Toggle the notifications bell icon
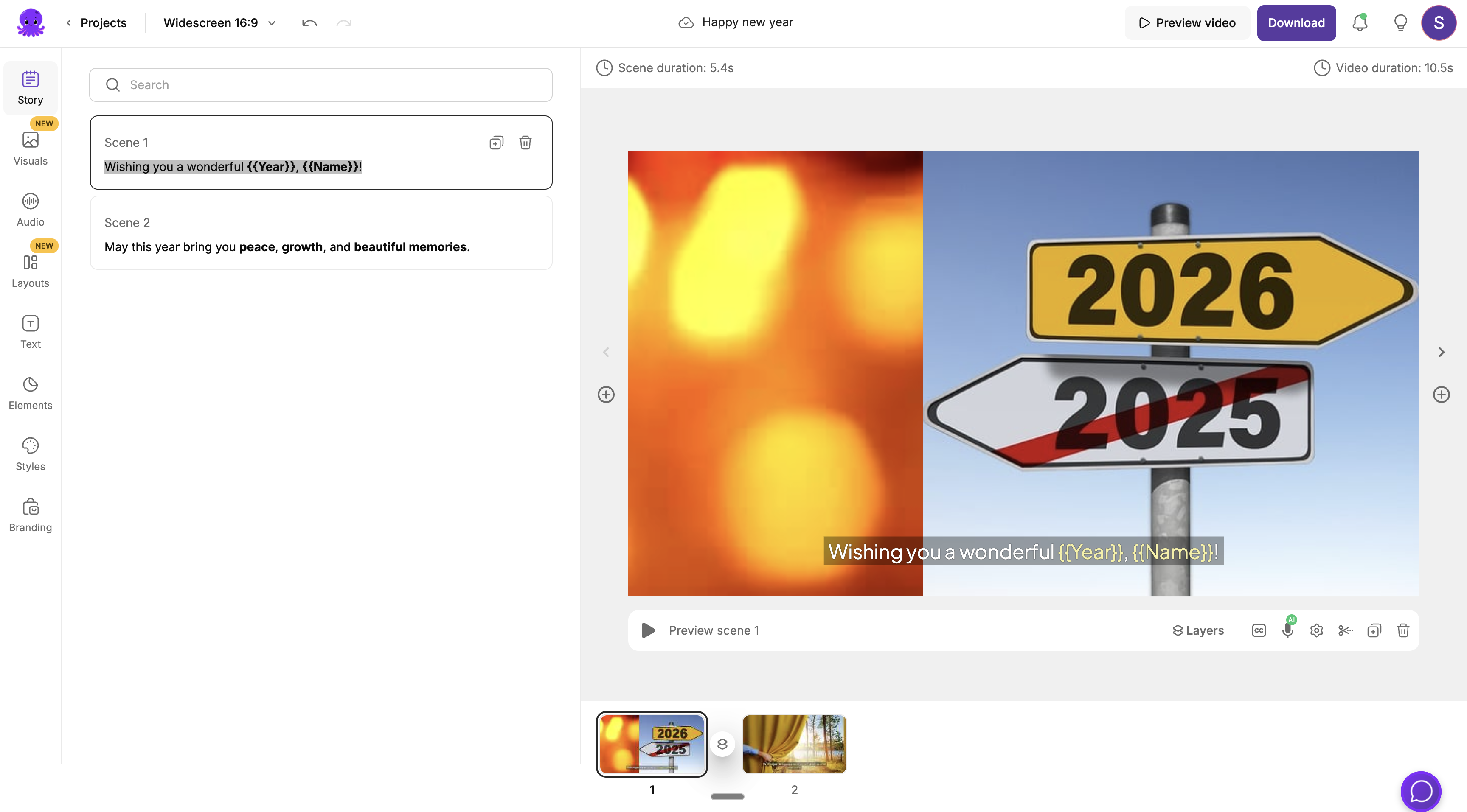Image resolution: width=1467 pixels, height=812 pixels. [1360, 23]
